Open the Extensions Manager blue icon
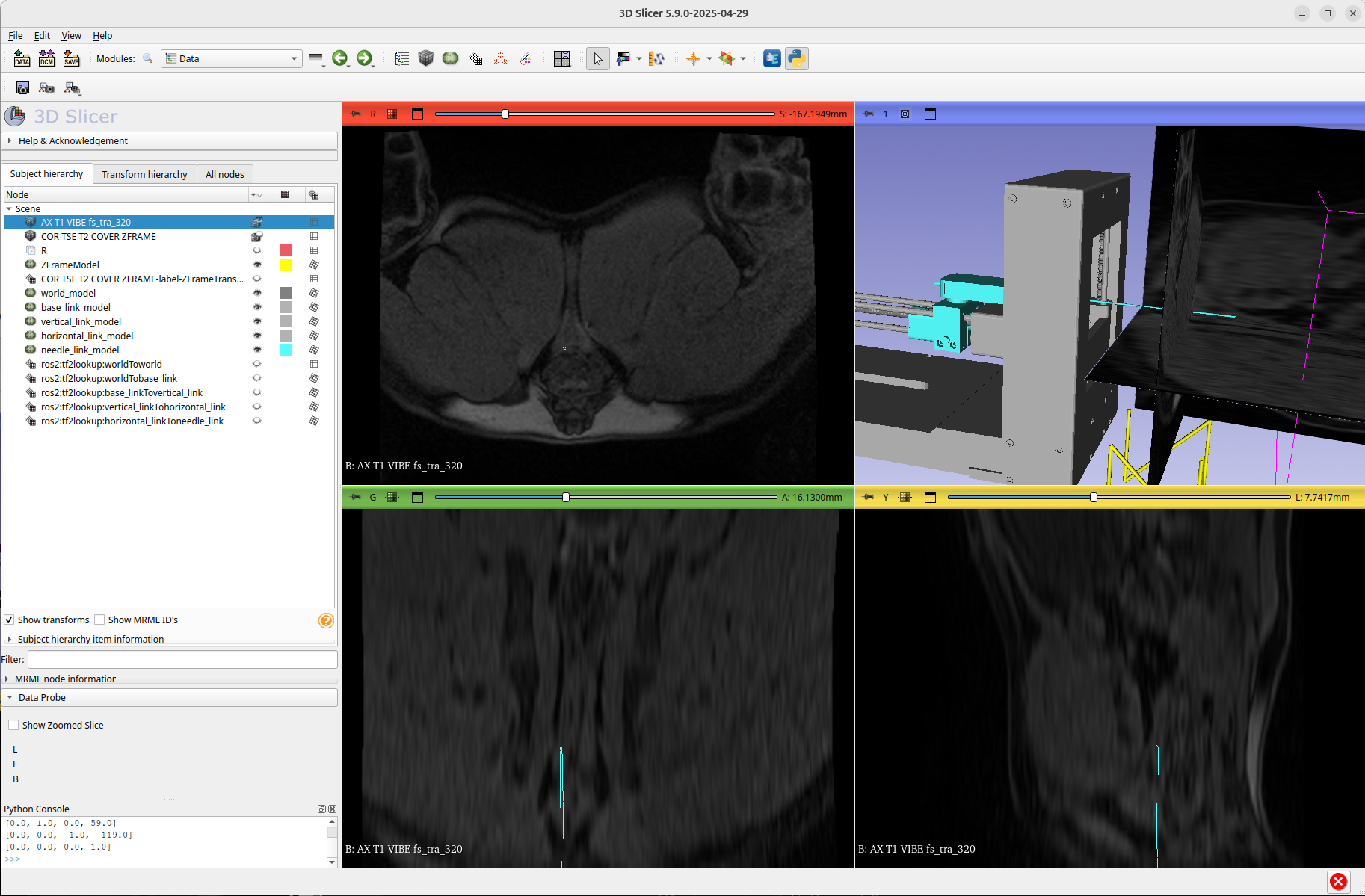This screenshot has width=1365, height=896. pyautogui.click(x=772, y=58)
